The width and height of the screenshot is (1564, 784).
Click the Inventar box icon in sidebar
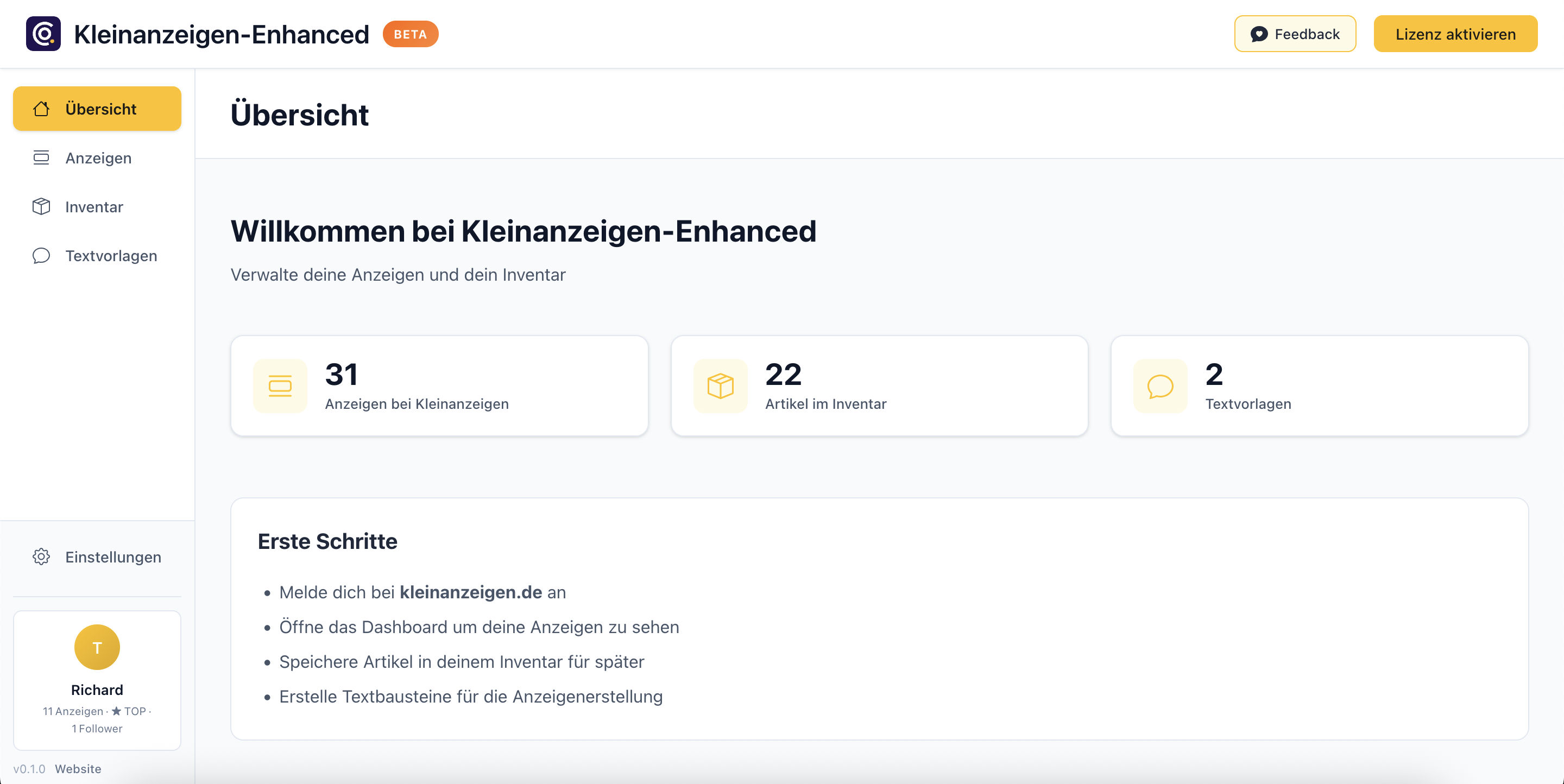41,207
